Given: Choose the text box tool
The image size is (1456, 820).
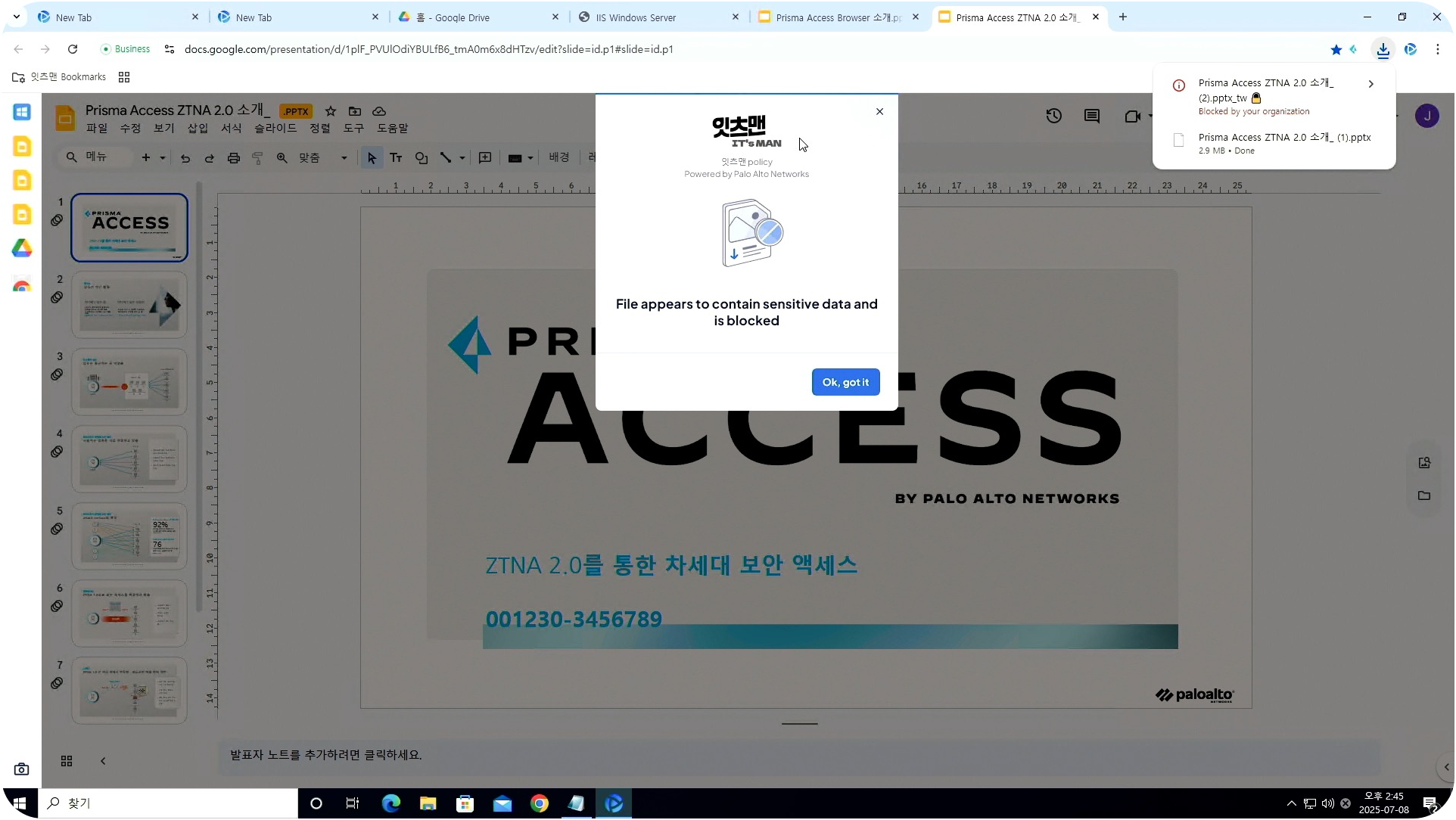Looking at the screenshot, I should pos(396,157).
